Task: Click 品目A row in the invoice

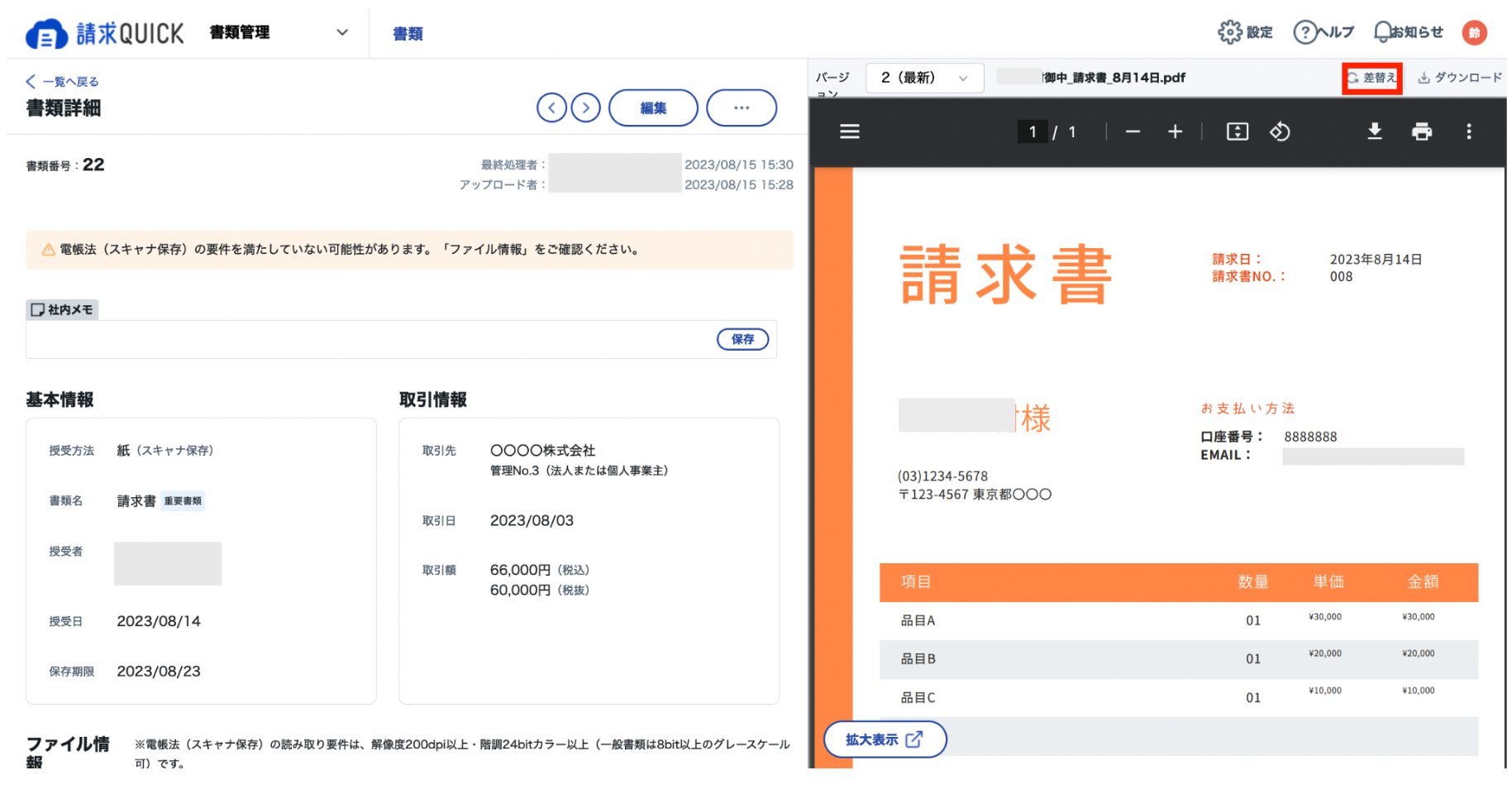Action: pos(1179,620)
